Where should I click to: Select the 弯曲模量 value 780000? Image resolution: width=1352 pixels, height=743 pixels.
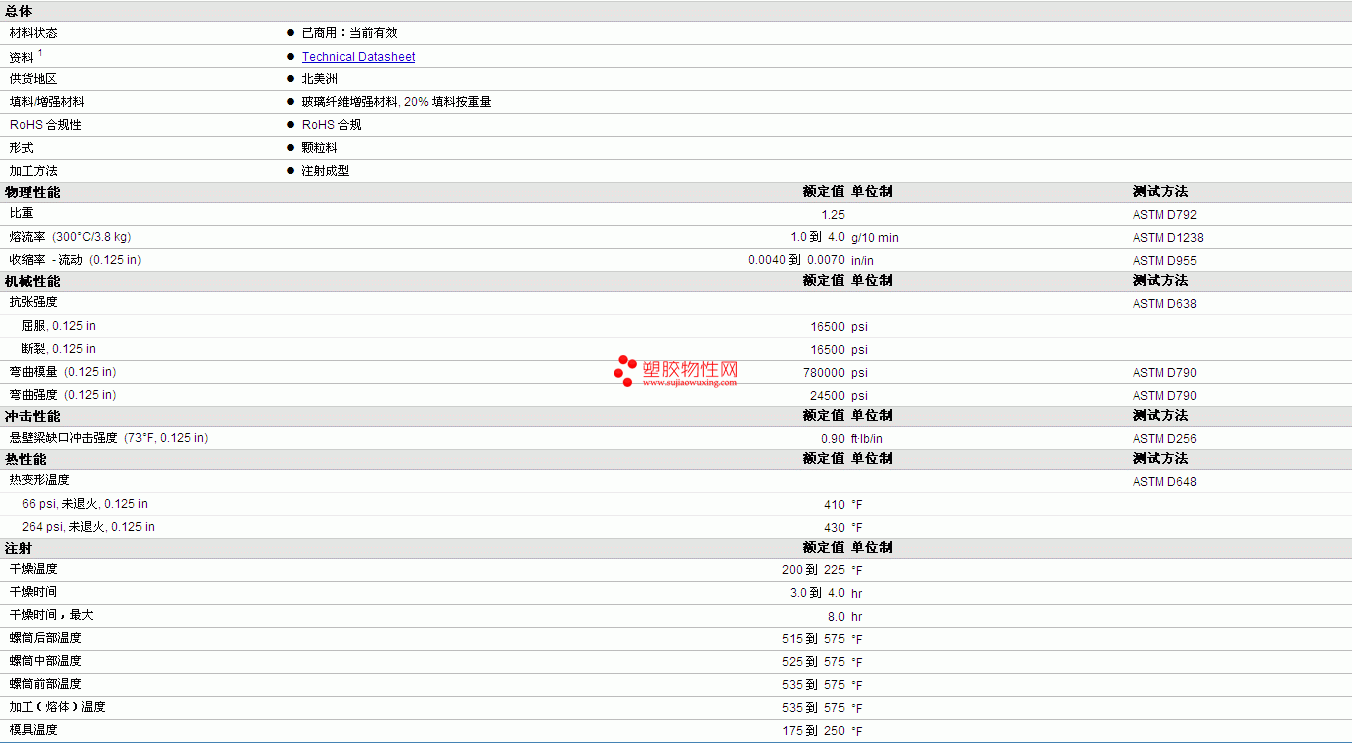[x=824, y=373]
